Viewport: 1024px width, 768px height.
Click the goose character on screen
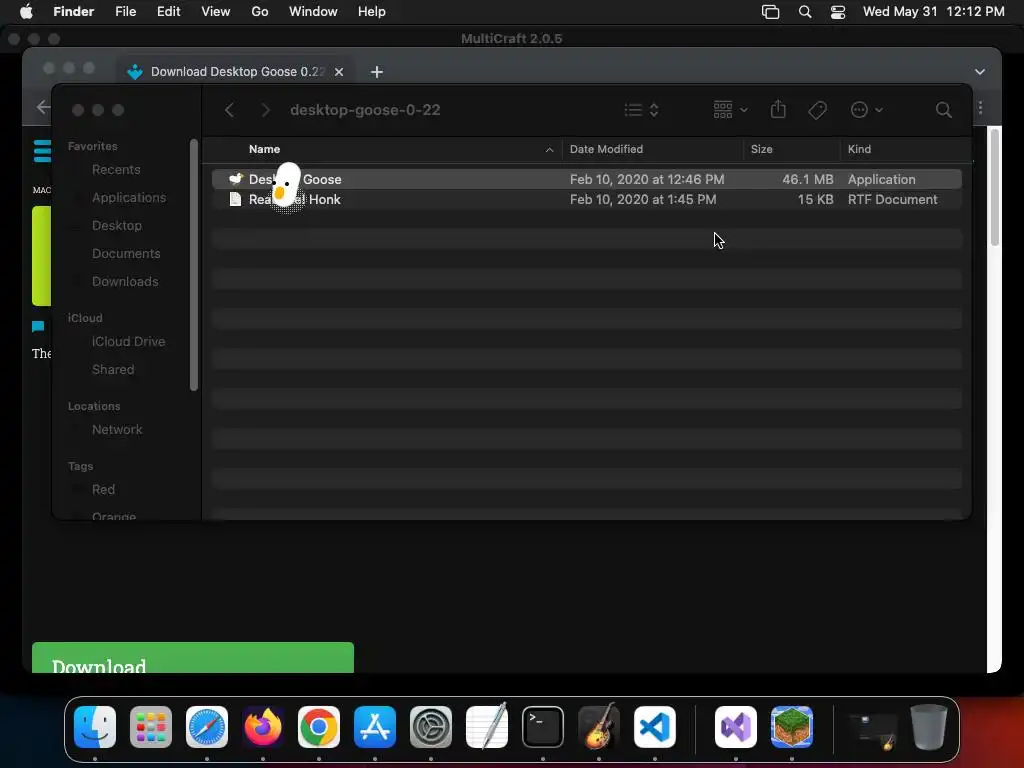pos(285,187)
